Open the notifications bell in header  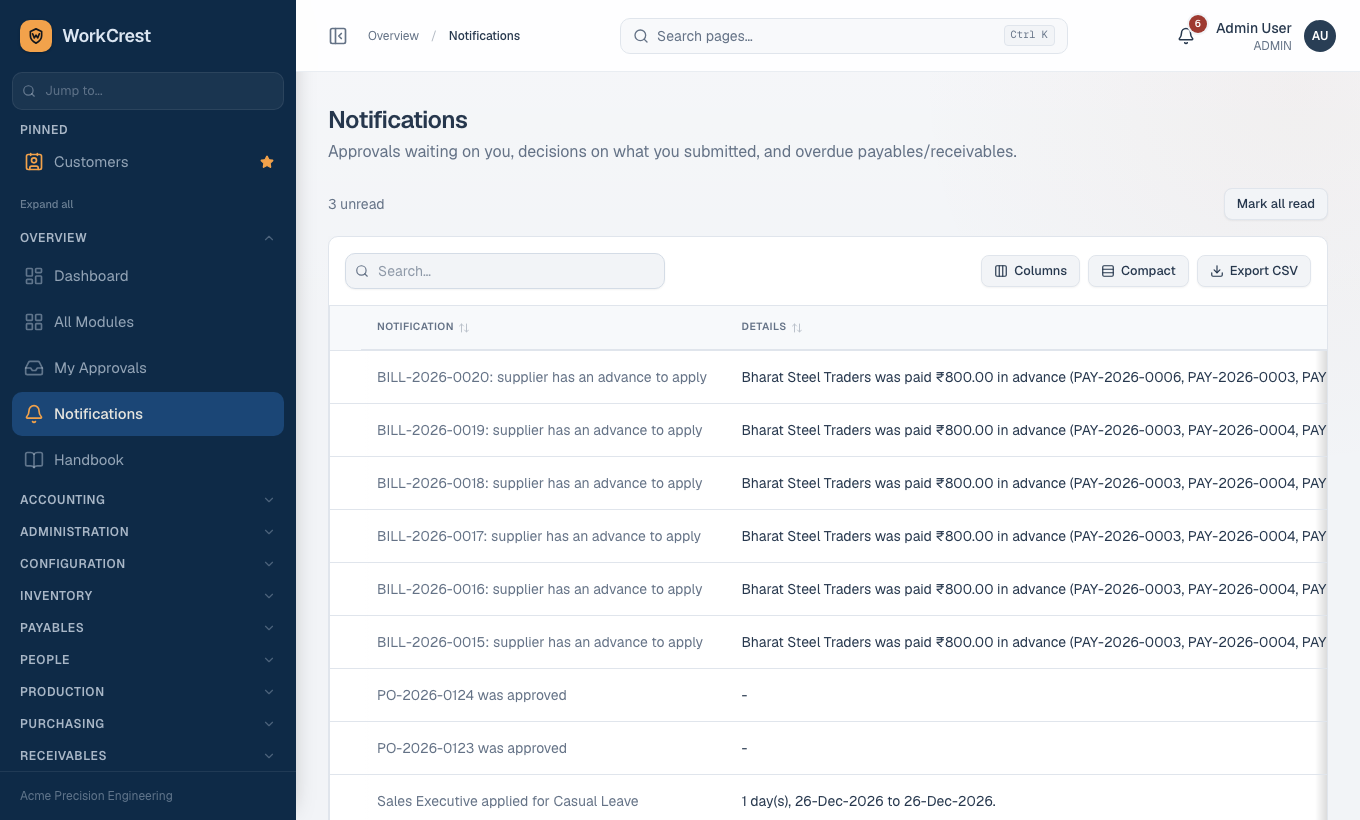[x=1186, y=36]
